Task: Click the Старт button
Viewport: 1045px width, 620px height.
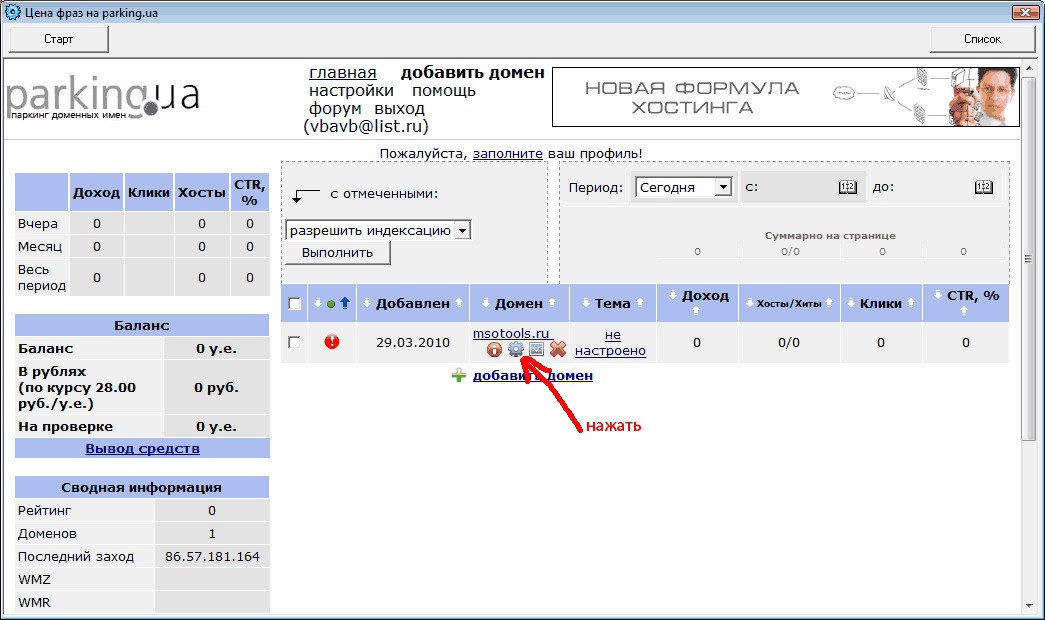Action: tap(59, 39)
